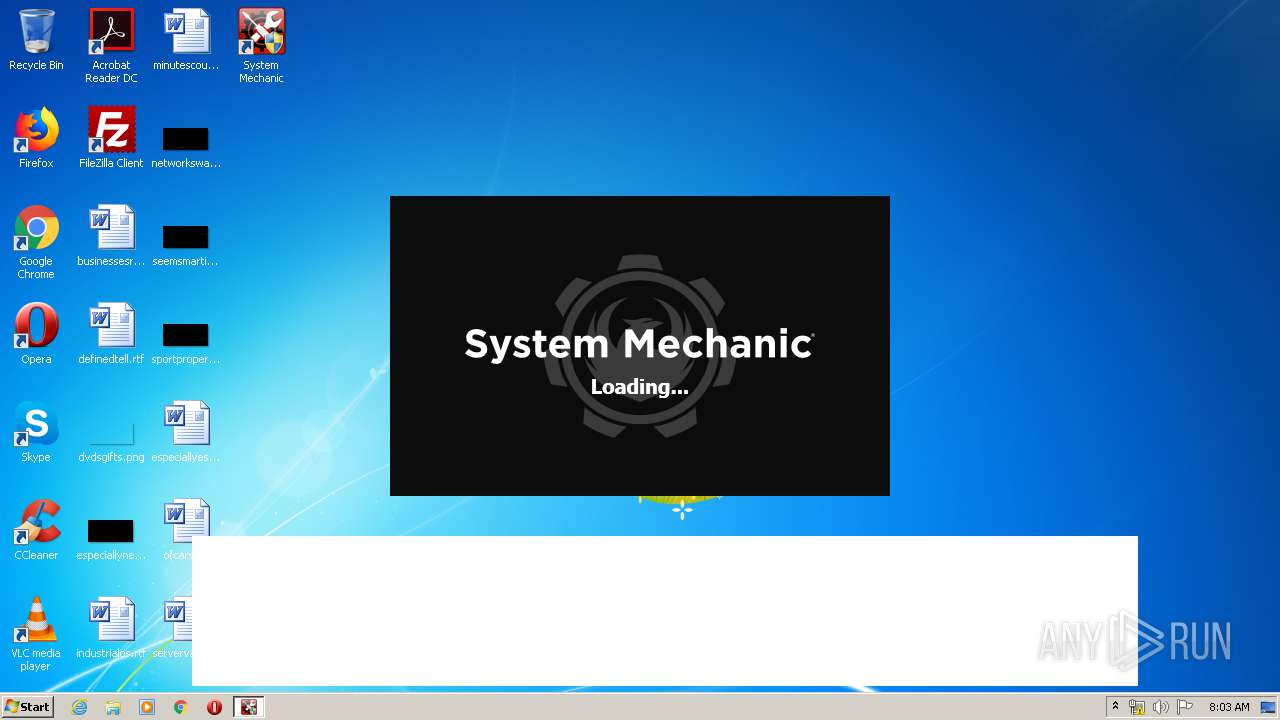This screenshot has width=1280, height=720.
Task: Select the FileZilla Client desktop icon
Action: pos(111,138)
